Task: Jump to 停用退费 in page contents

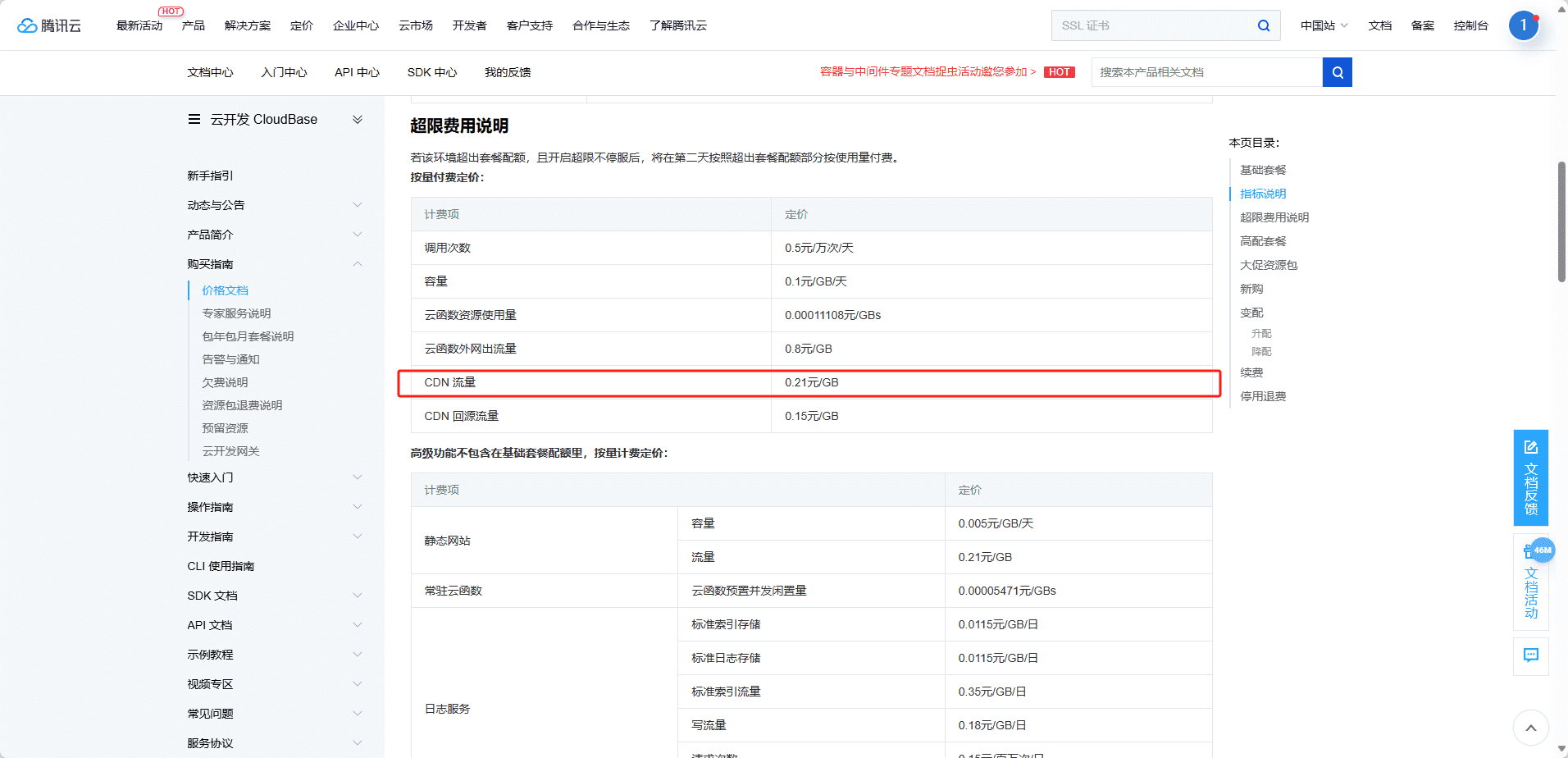Action: pos(1263,396)
